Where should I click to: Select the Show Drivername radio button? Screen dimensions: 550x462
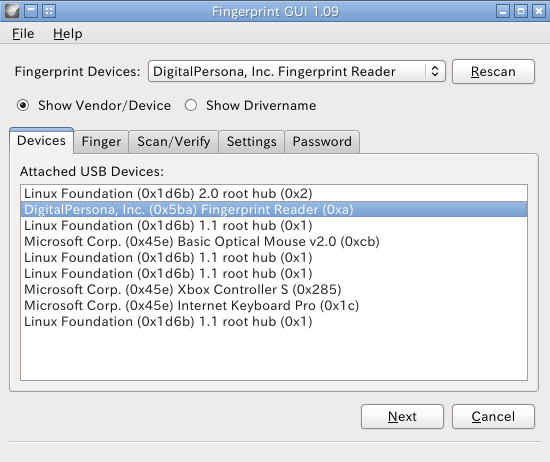[x=191, y=105]
